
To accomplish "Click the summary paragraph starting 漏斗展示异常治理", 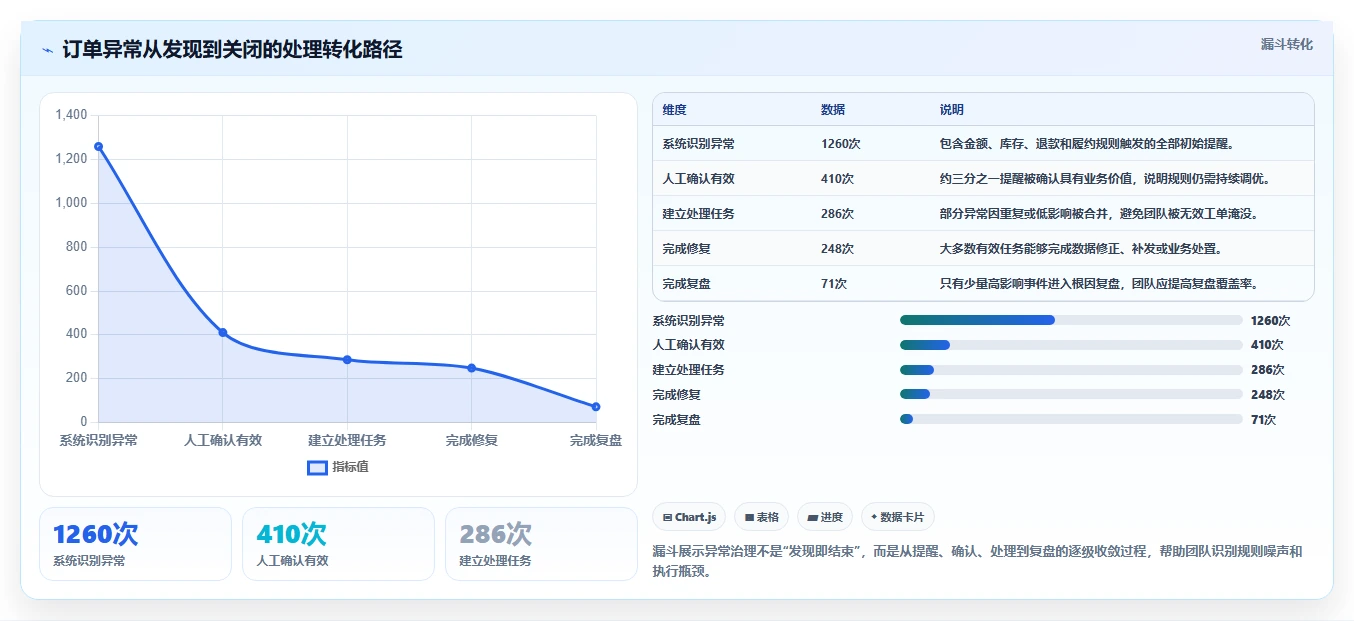I will point(977,562).
